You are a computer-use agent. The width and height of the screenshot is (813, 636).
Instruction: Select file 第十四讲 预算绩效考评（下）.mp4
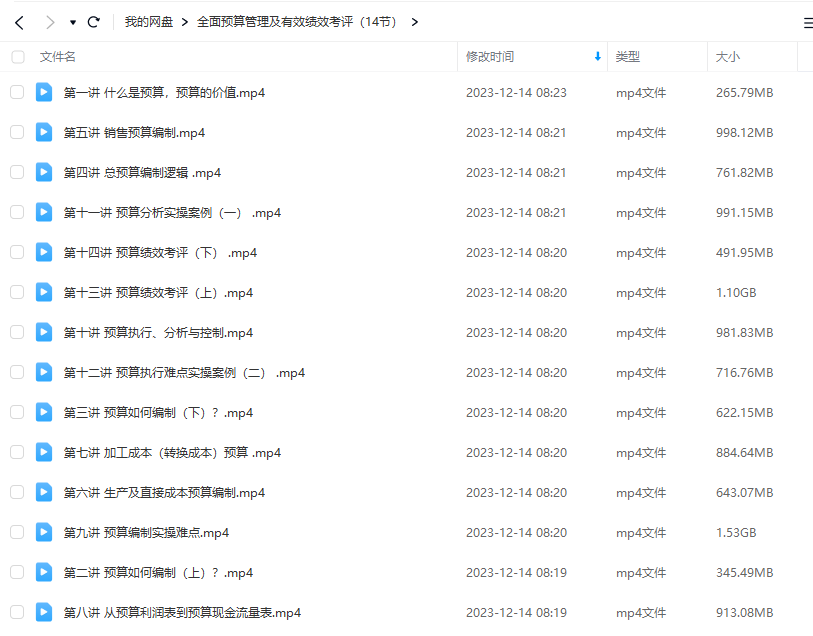[x=160, y=253]
